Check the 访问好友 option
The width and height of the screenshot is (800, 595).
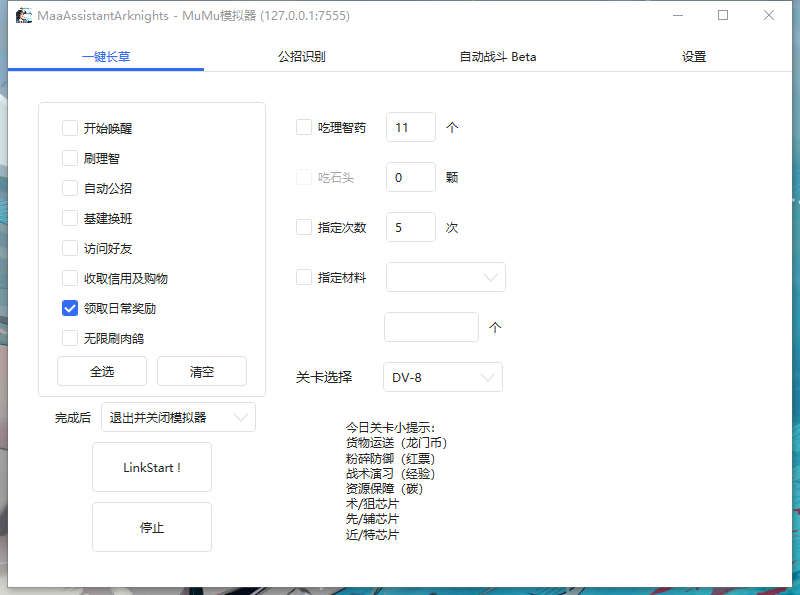[x=69, y=248]
